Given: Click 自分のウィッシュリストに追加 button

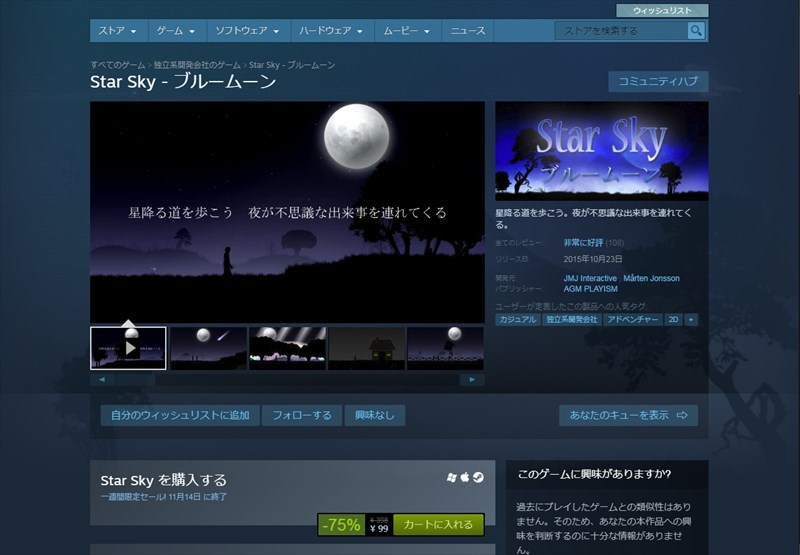Looking at the screenshot, I should [x=180, y=415].
